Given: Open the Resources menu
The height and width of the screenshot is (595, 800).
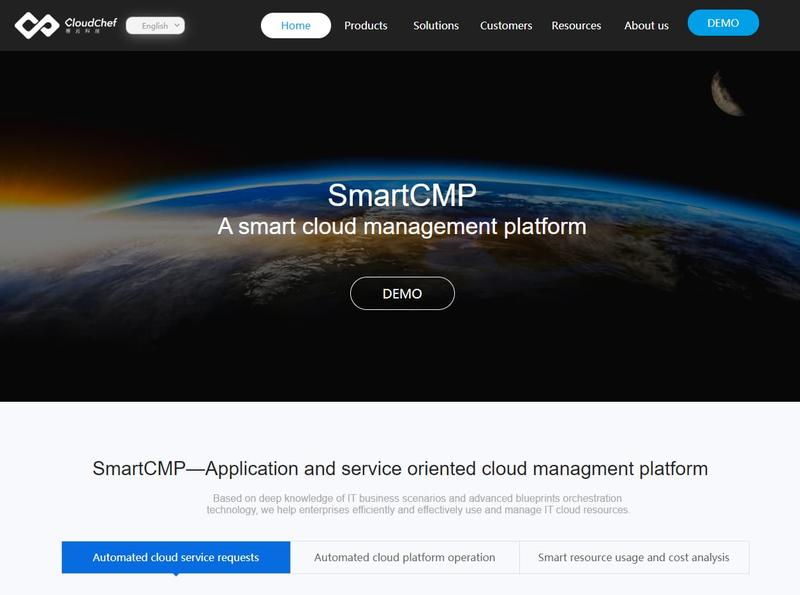Looking at the screenshot, I should click(576, 26).
